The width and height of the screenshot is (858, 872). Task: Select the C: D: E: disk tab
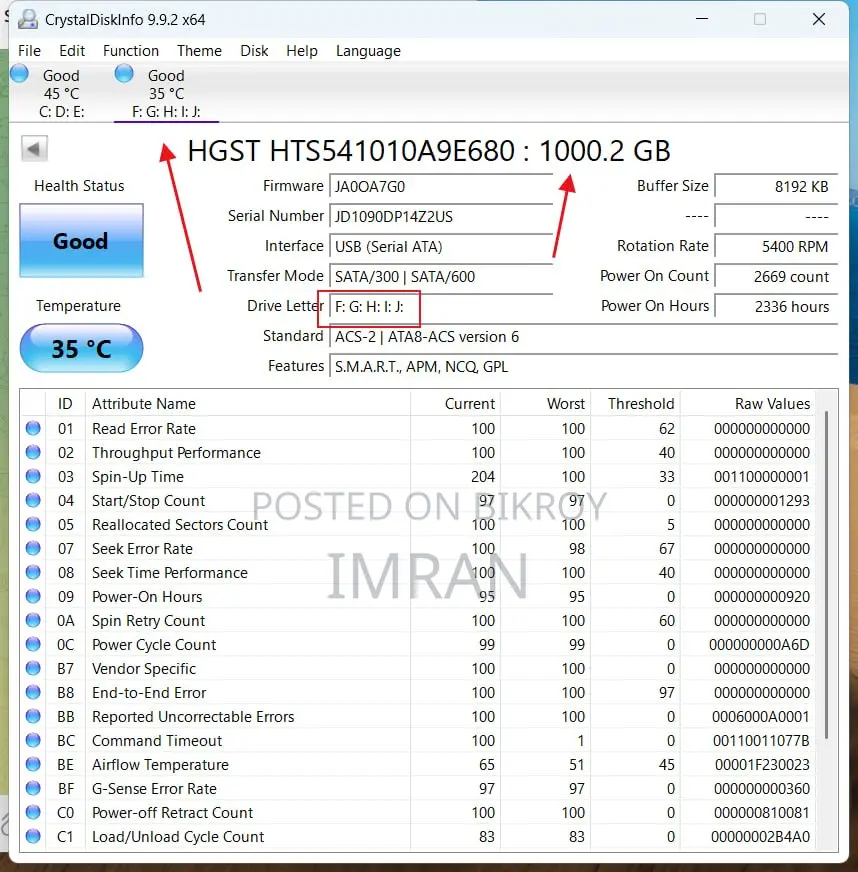click(x=61, y=93)
